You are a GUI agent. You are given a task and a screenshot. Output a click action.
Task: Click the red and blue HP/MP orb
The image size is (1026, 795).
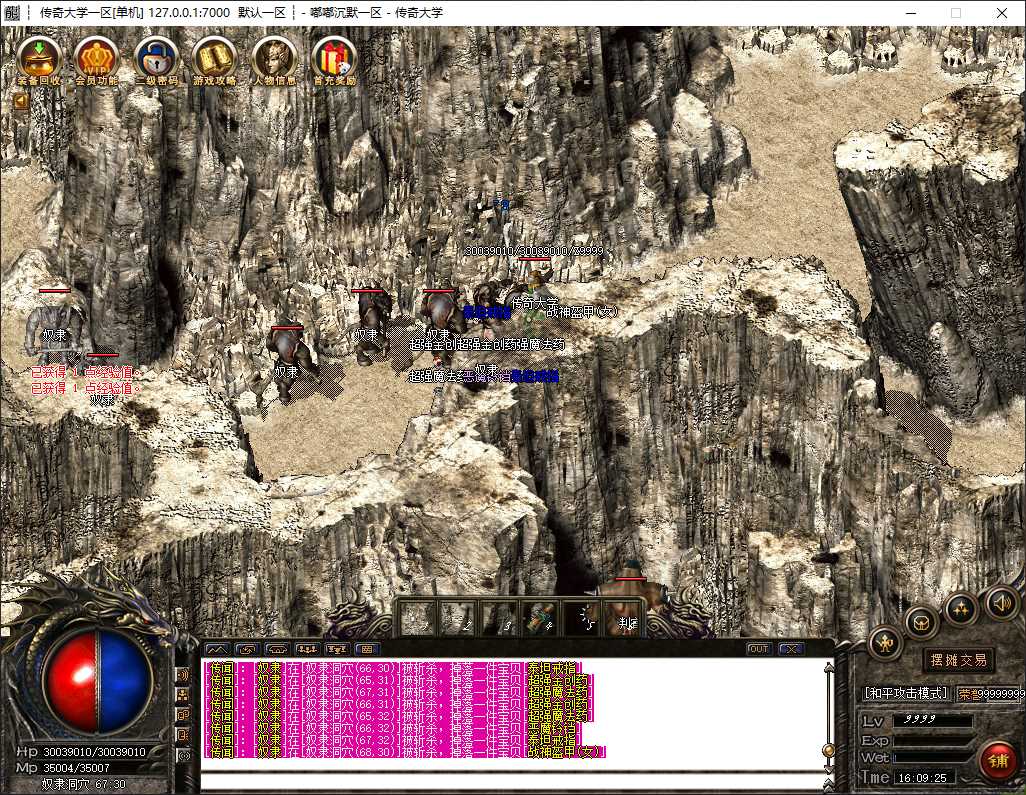point(98,680)
